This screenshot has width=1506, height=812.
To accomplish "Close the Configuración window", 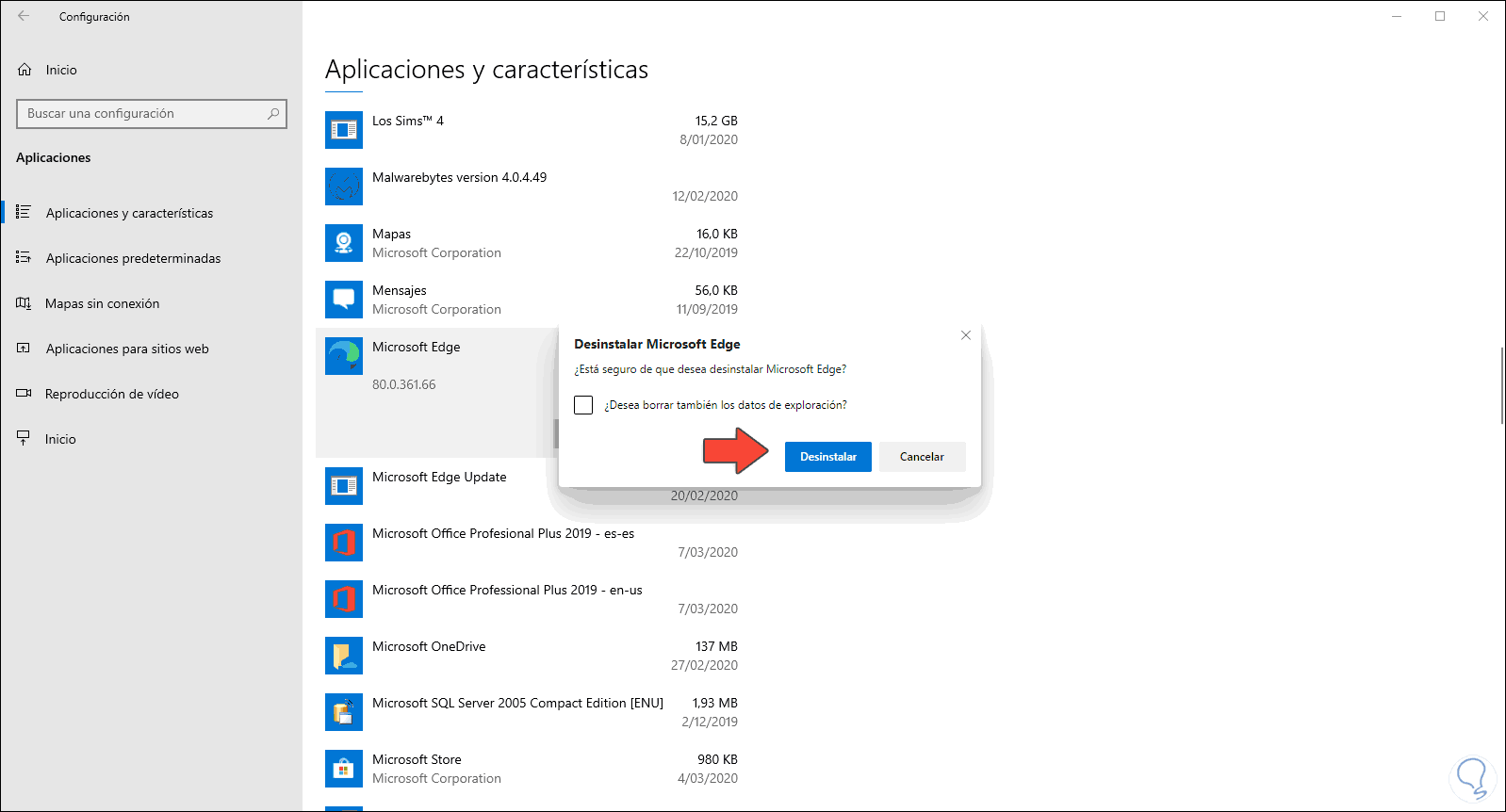I will tap(1483, 16).
